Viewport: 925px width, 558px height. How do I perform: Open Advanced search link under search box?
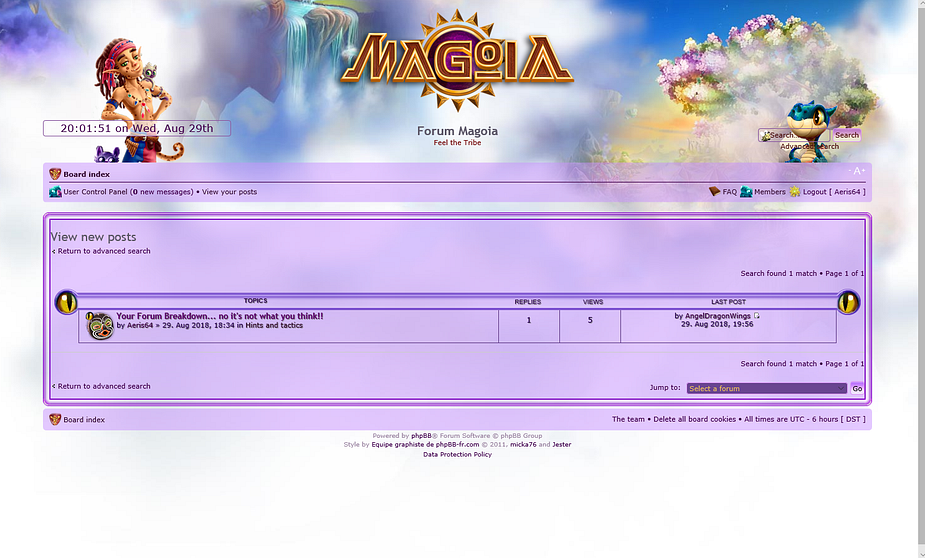coord(809,146)
